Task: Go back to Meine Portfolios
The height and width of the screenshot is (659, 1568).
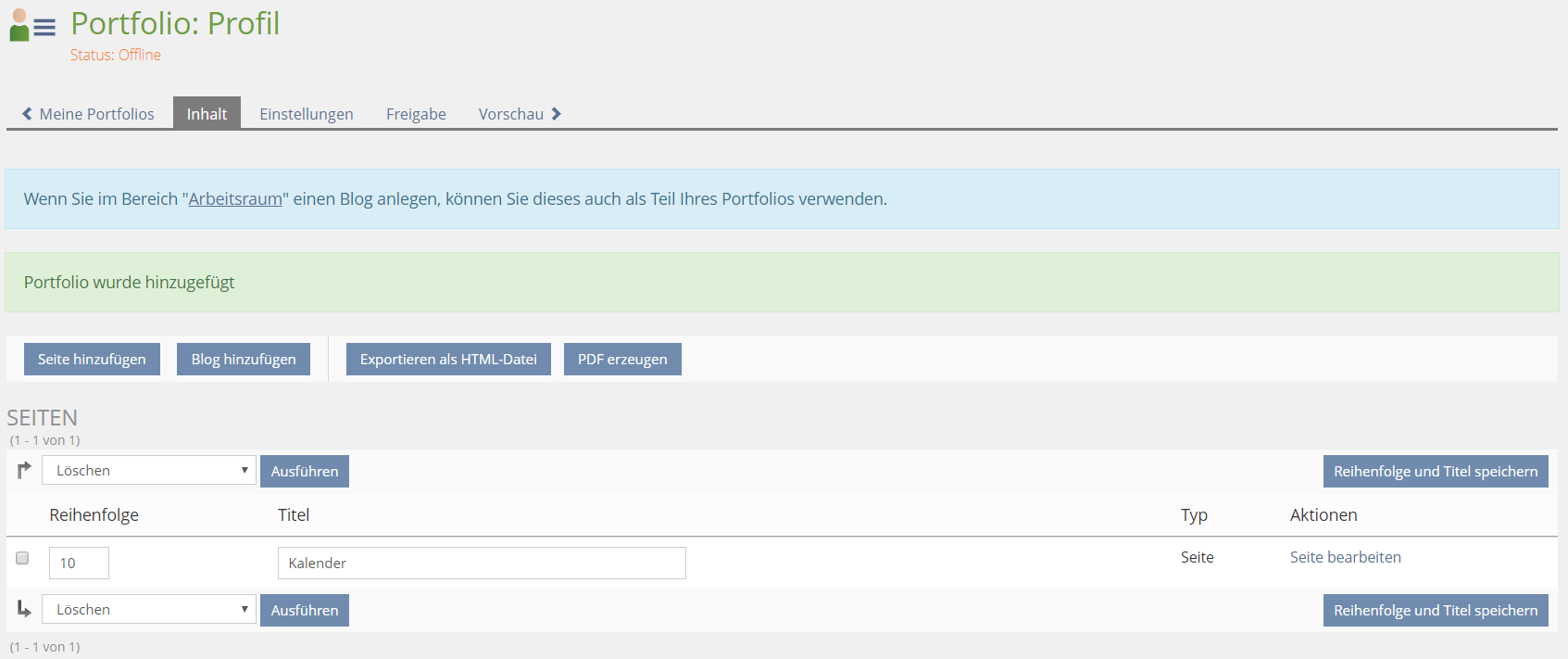Action: [x=96, y=114]
